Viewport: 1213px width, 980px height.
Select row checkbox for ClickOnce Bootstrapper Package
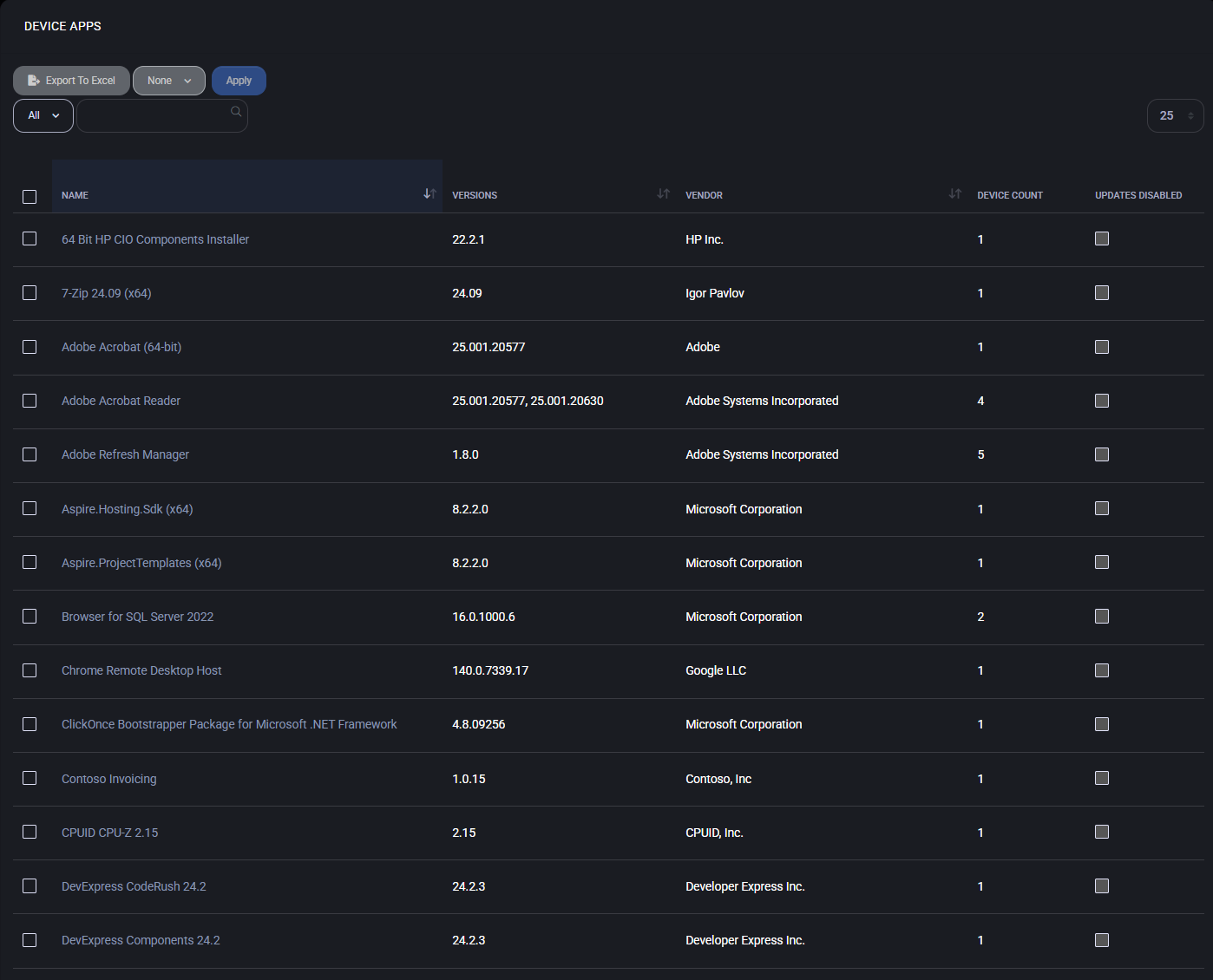click(x=30, y=724)
